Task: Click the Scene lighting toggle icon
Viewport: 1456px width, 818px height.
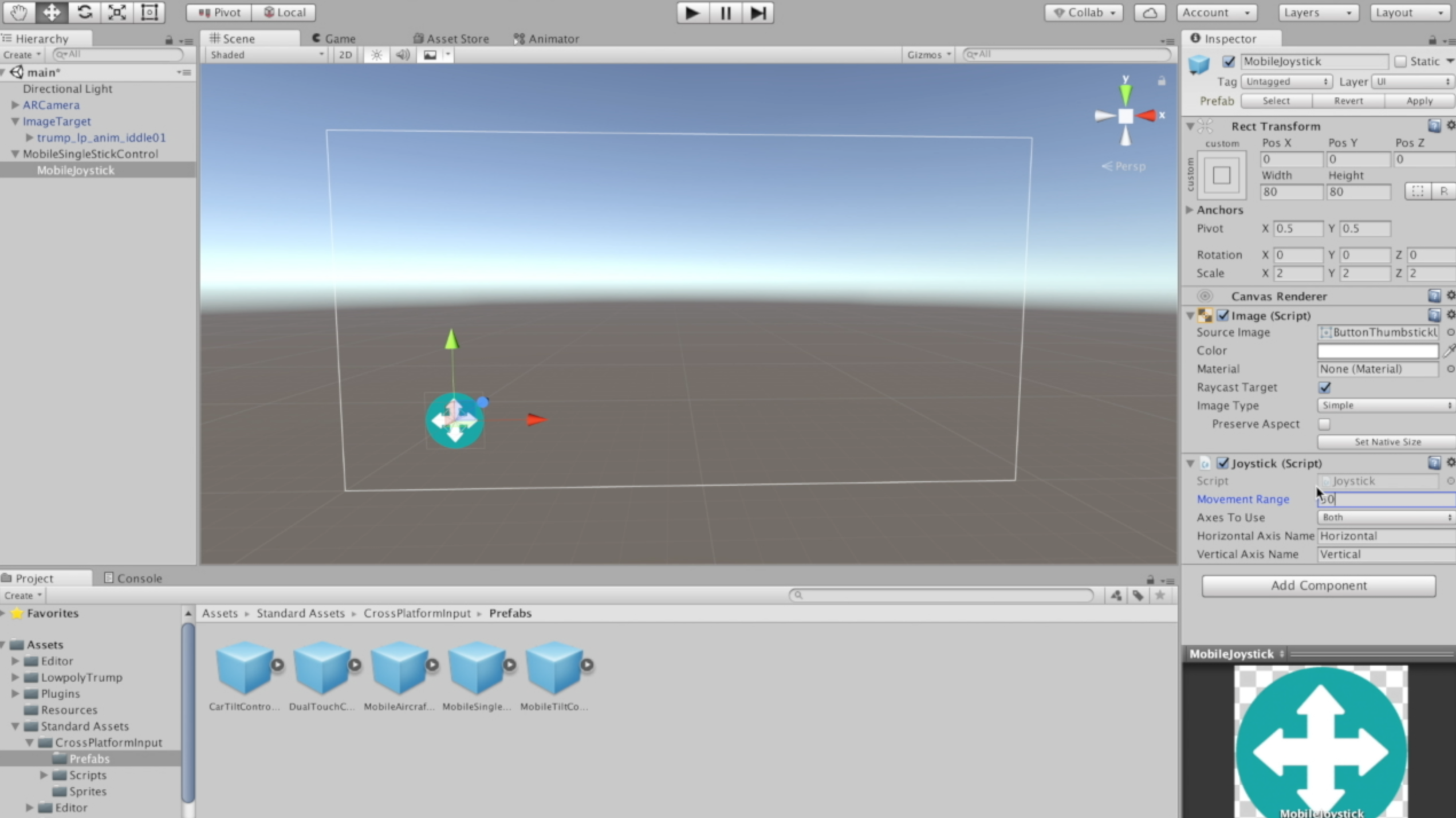Action: coord(376,54)
